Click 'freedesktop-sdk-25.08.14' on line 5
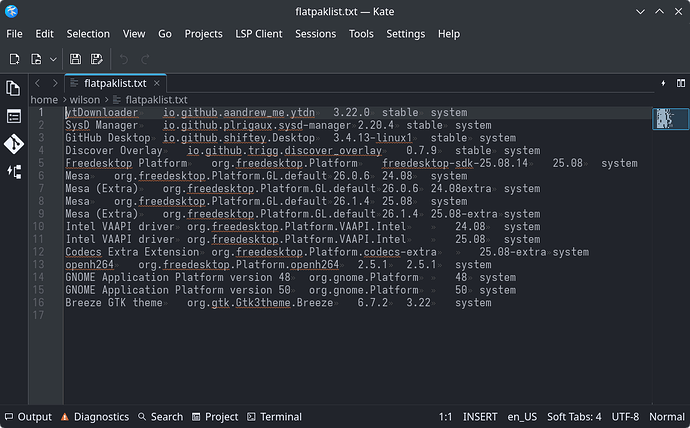690x428 pixels. pyautogui.click(x=455, y=163)
